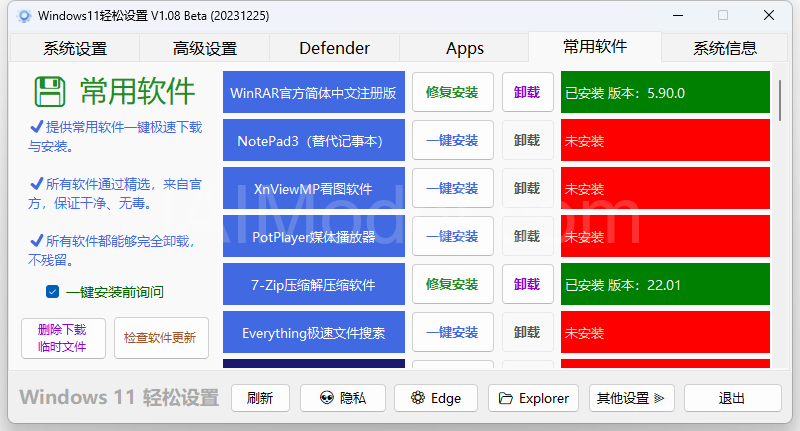800x431 pixels.
Task: Minimize the Windows11轻松设置 window
Action: click(678, 16)
